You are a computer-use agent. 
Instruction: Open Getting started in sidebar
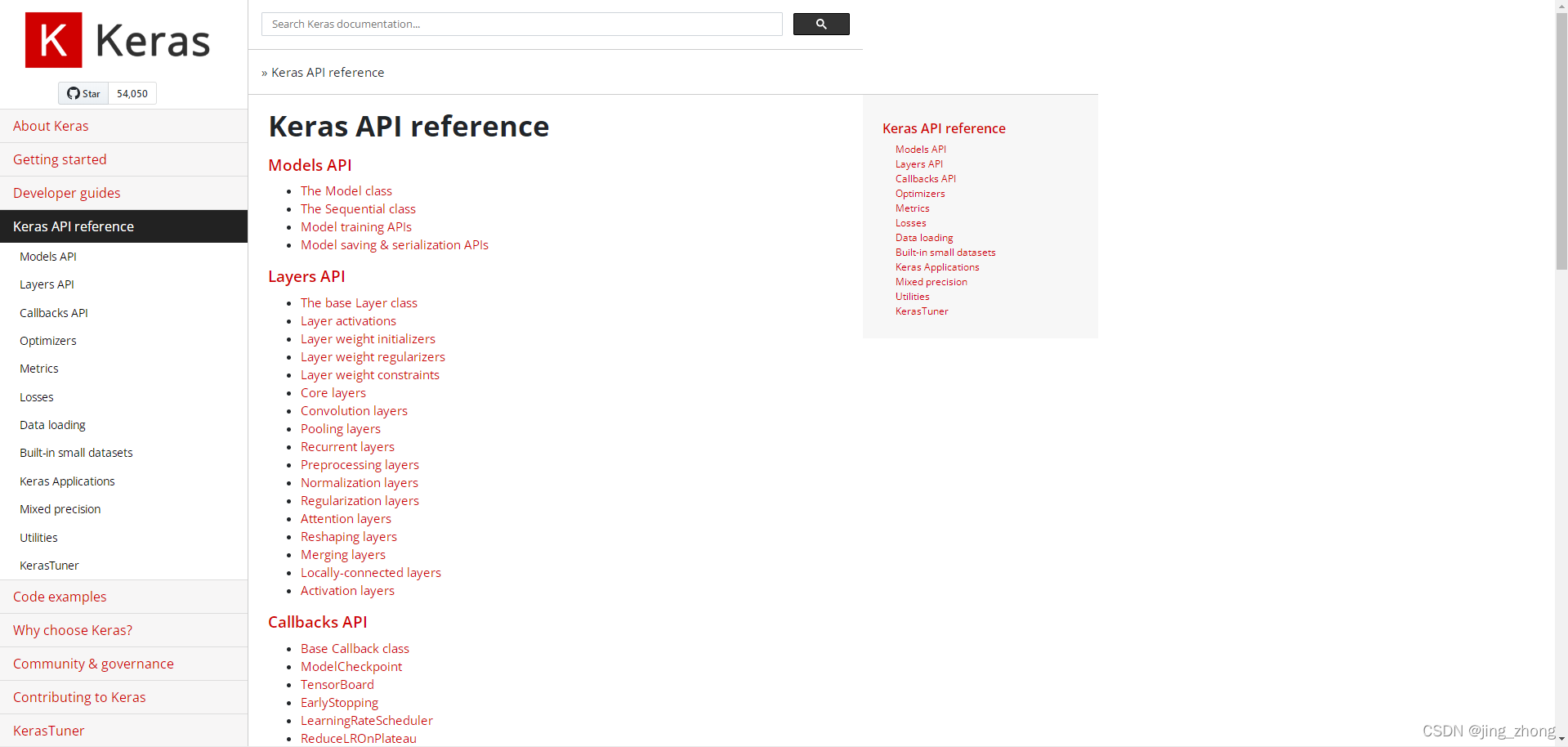click(x=123, y=159)
